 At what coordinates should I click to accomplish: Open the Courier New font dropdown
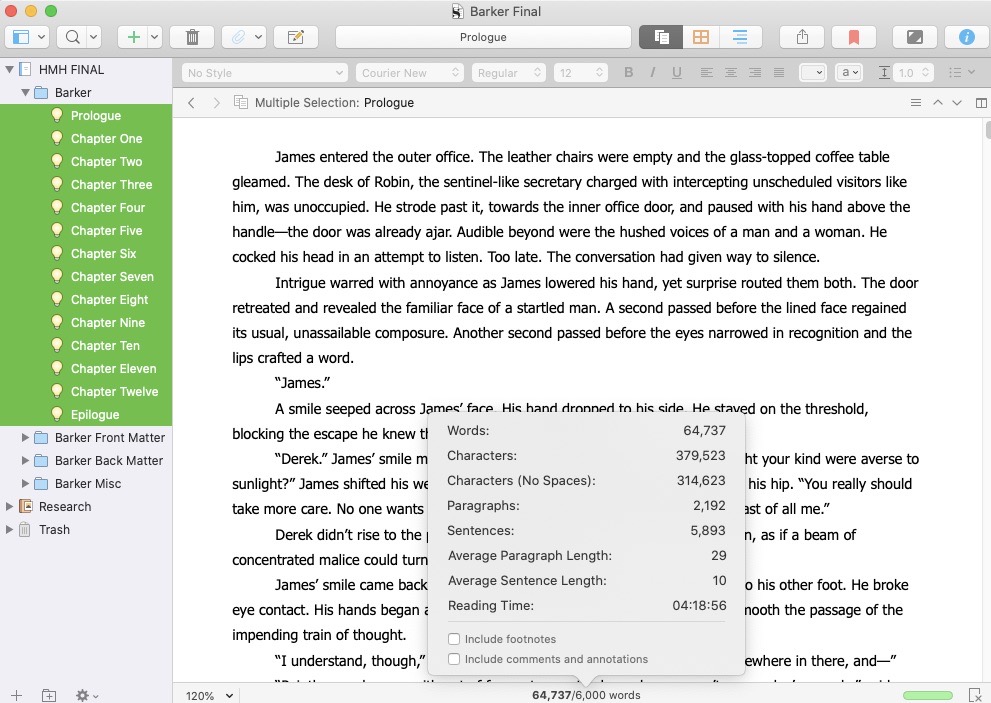409,73
